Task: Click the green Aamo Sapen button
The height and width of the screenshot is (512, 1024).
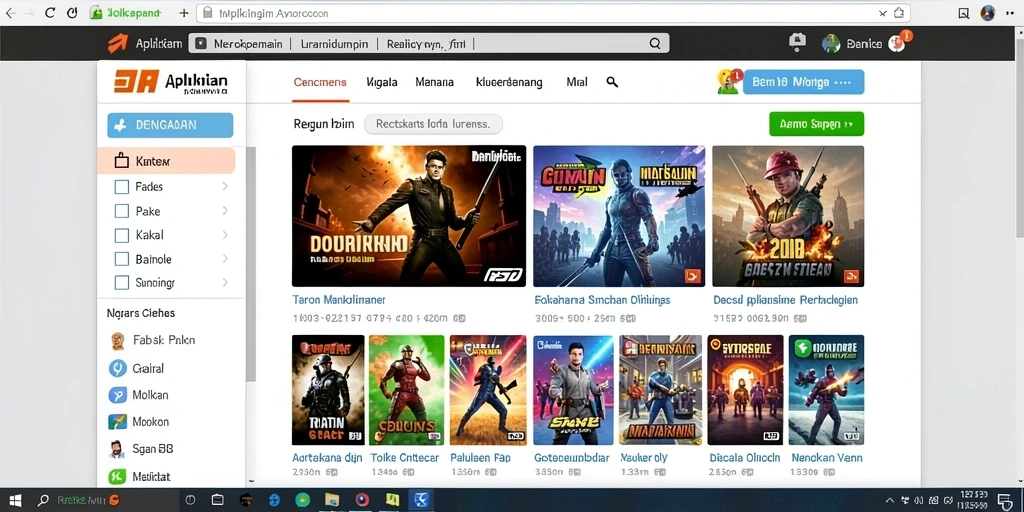Action: coord(816,123)
